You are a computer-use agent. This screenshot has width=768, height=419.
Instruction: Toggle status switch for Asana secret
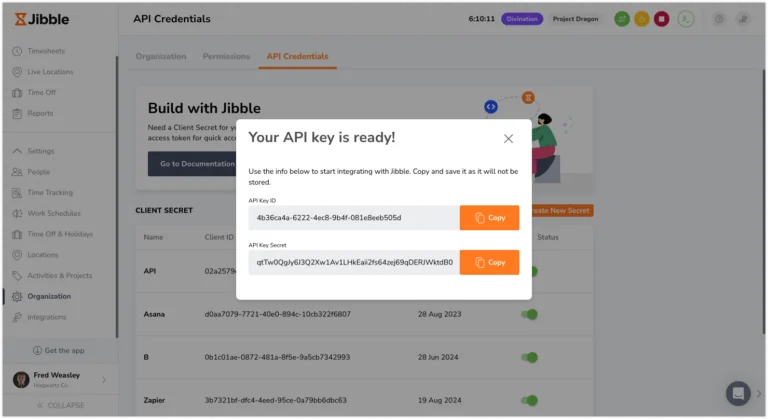tap(529, 314)
